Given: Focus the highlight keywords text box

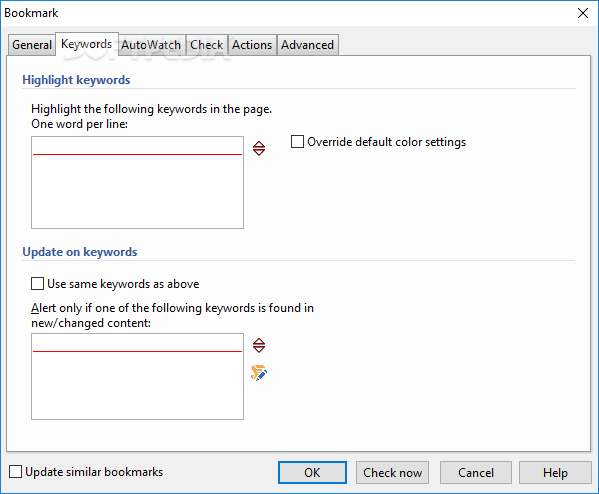Looking at the screenshot, I should (138, 183).
